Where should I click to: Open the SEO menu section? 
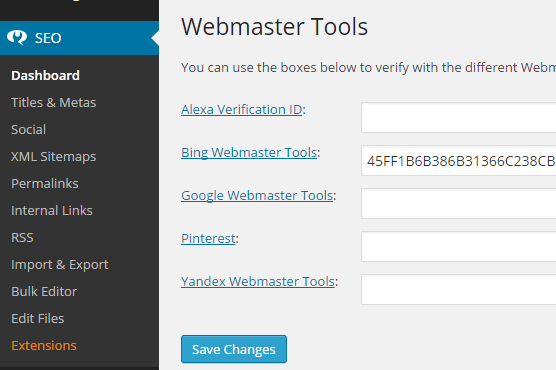(x=79, y=38)
